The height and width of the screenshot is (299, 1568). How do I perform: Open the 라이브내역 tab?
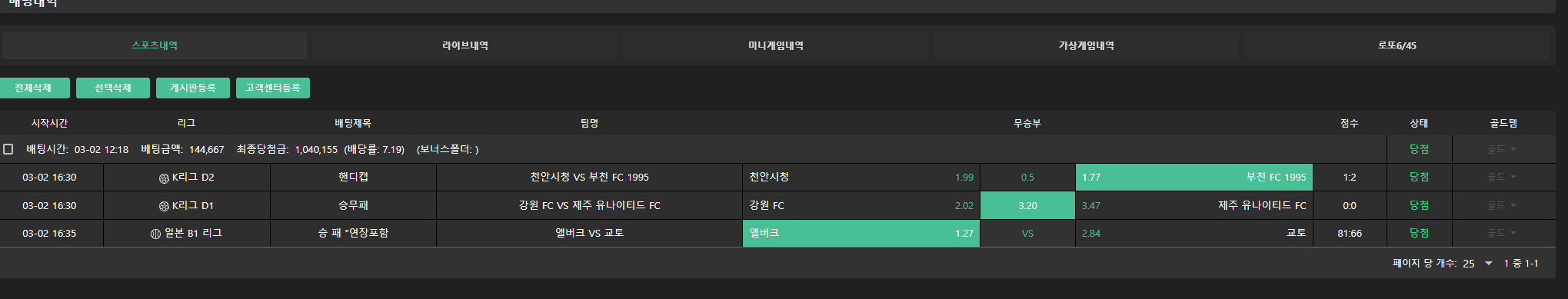[465, 45]
